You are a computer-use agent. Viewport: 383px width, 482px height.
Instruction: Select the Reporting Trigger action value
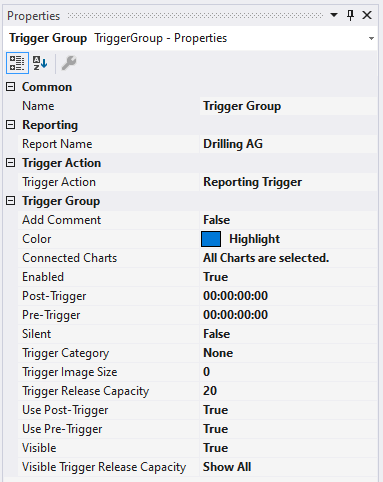pyautogui.click(x=253, y=182)
